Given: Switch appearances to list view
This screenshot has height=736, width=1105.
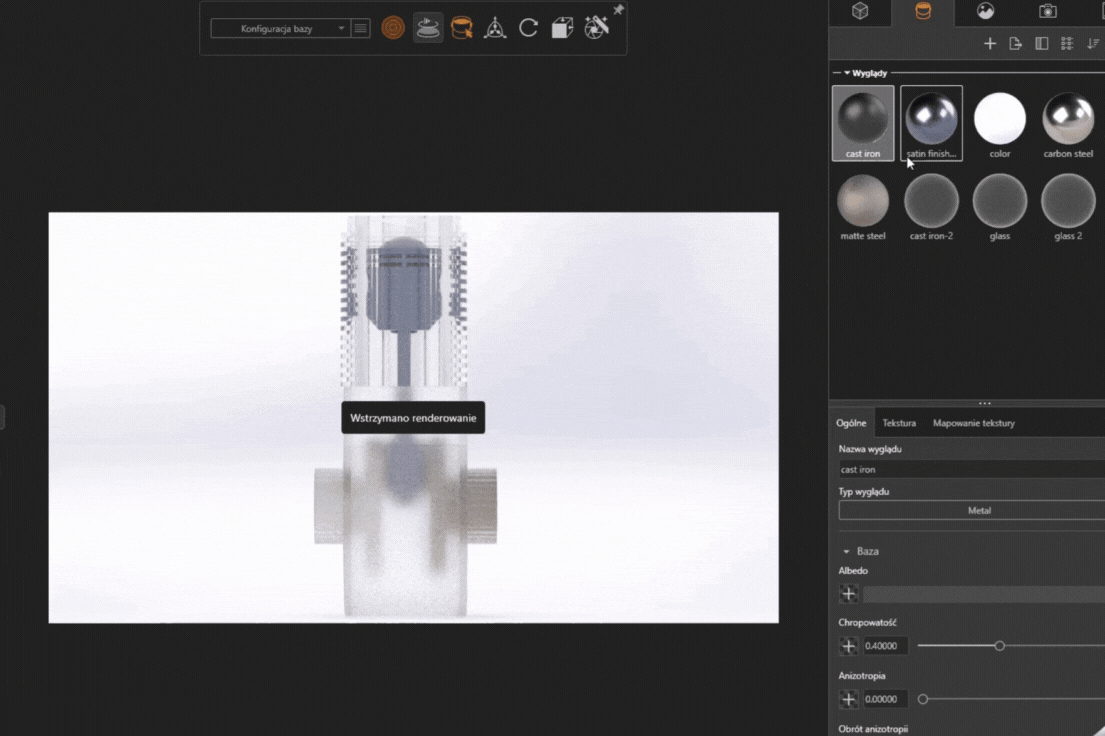Looking at the screenshot, I should 1067,44.
